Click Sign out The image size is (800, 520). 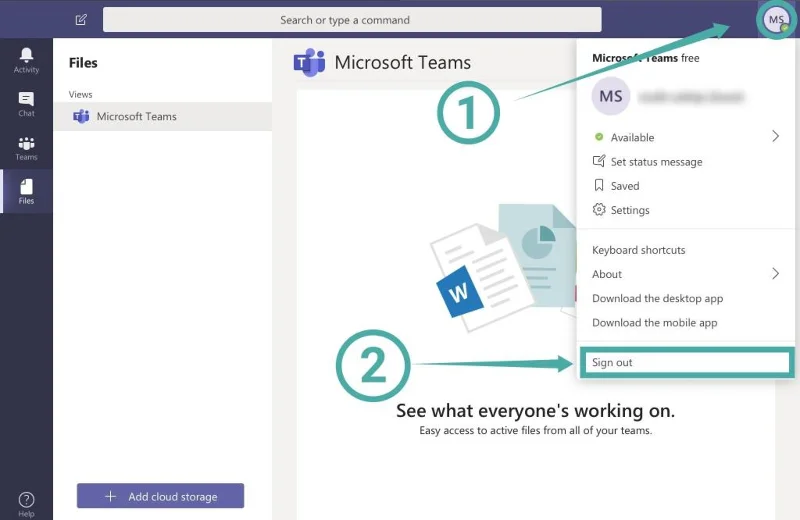[x=686, y=362]
